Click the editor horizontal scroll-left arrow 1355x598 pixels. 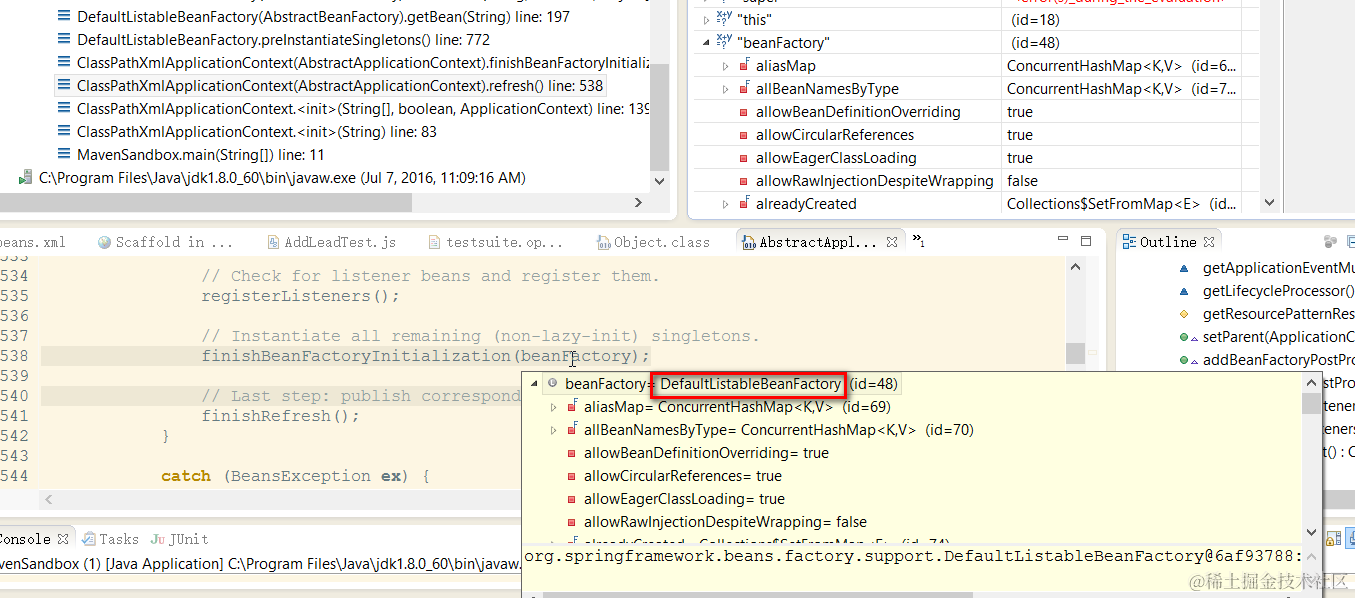pyautogui.click(x=48, y=498)
